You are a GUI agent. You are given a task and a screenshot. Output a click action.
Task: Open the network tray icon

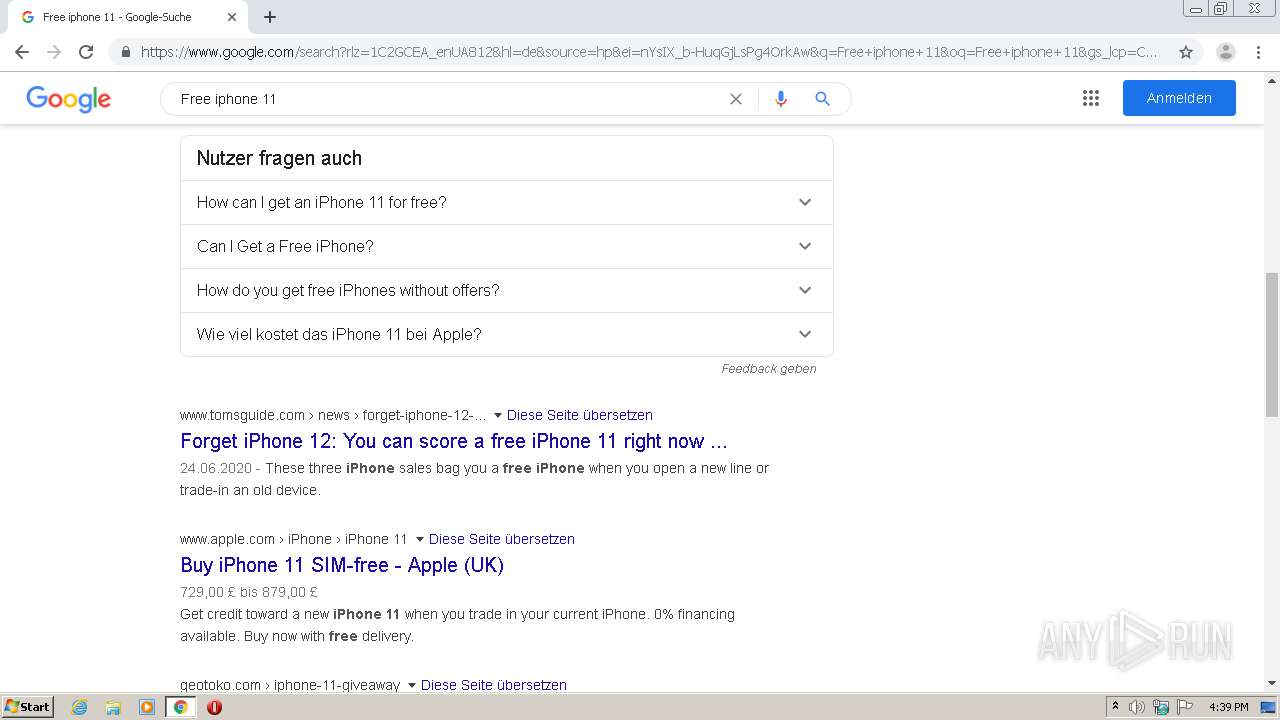tap(1161, 707)
